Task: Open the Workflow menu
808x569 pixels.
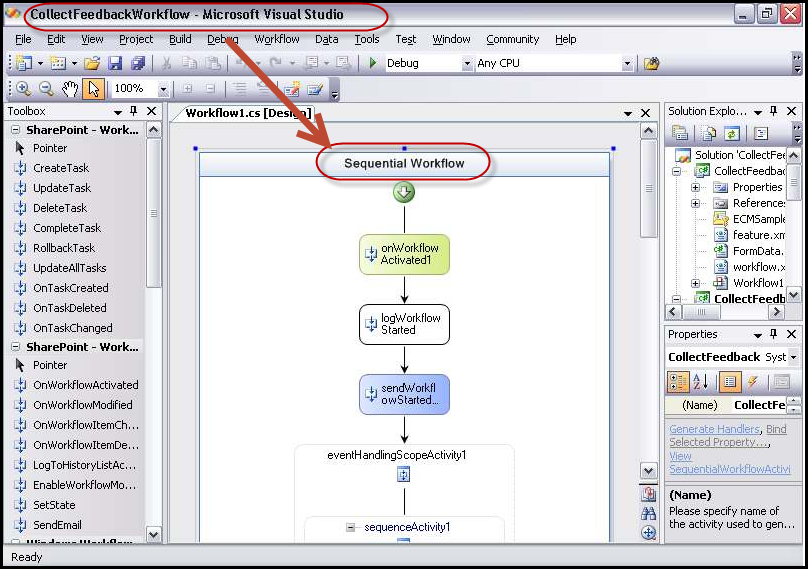Action: coord(277,39)
